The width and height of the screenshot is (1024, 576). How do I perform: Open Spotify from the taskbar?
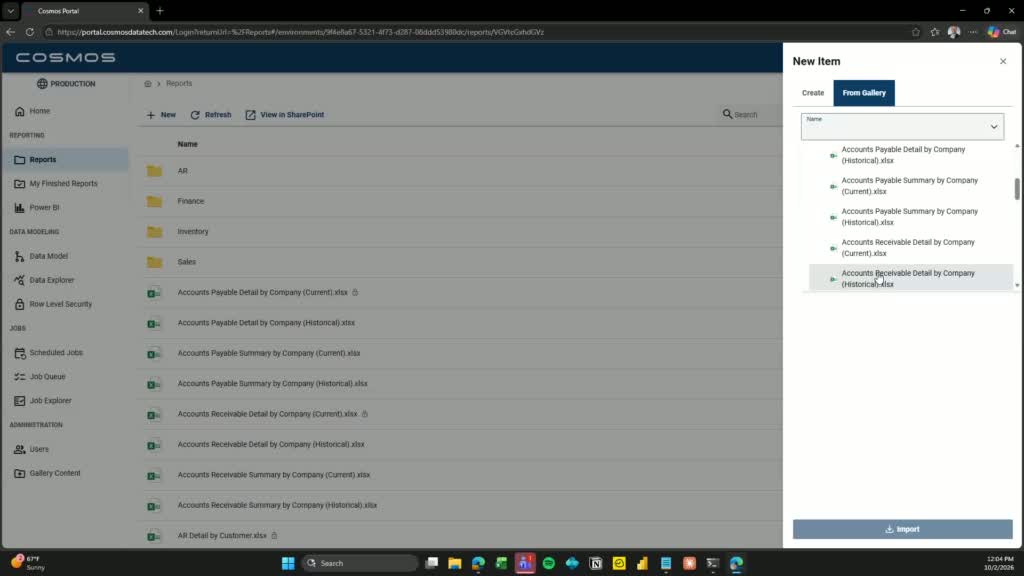(549, 563)
